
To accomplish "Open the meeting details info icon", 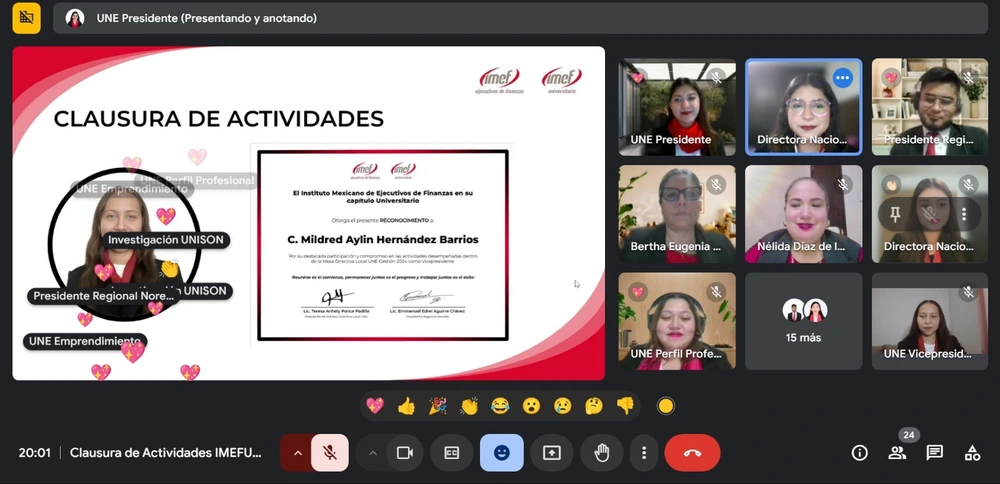I will 859,453.
